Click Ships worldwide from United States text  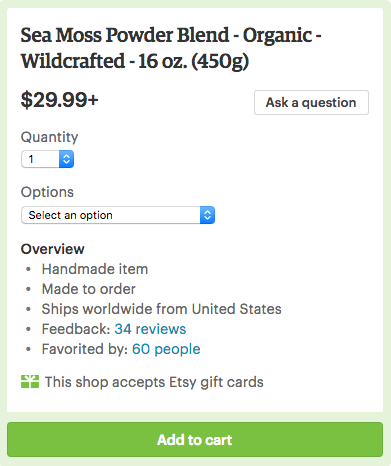162,309
